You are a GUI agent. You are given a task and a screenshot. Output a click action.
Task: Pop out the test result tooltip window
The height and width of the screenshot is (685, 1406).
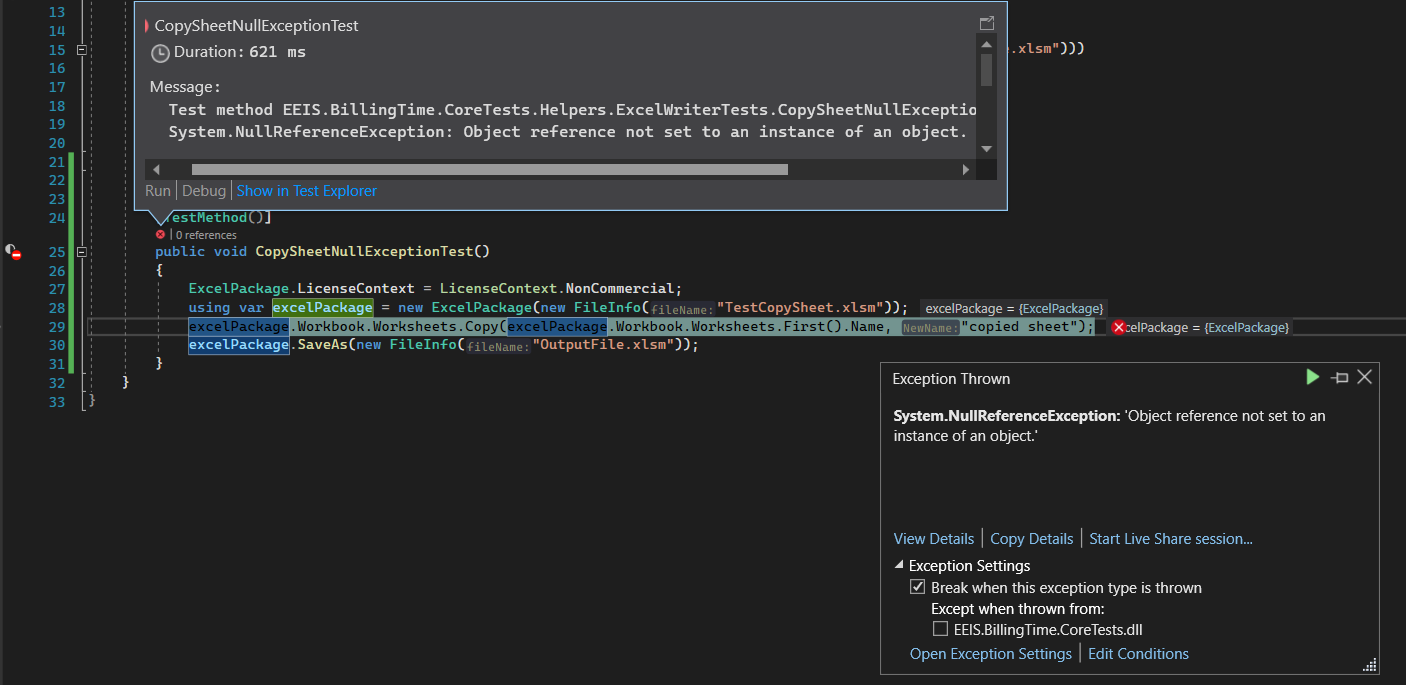[986, 22]
